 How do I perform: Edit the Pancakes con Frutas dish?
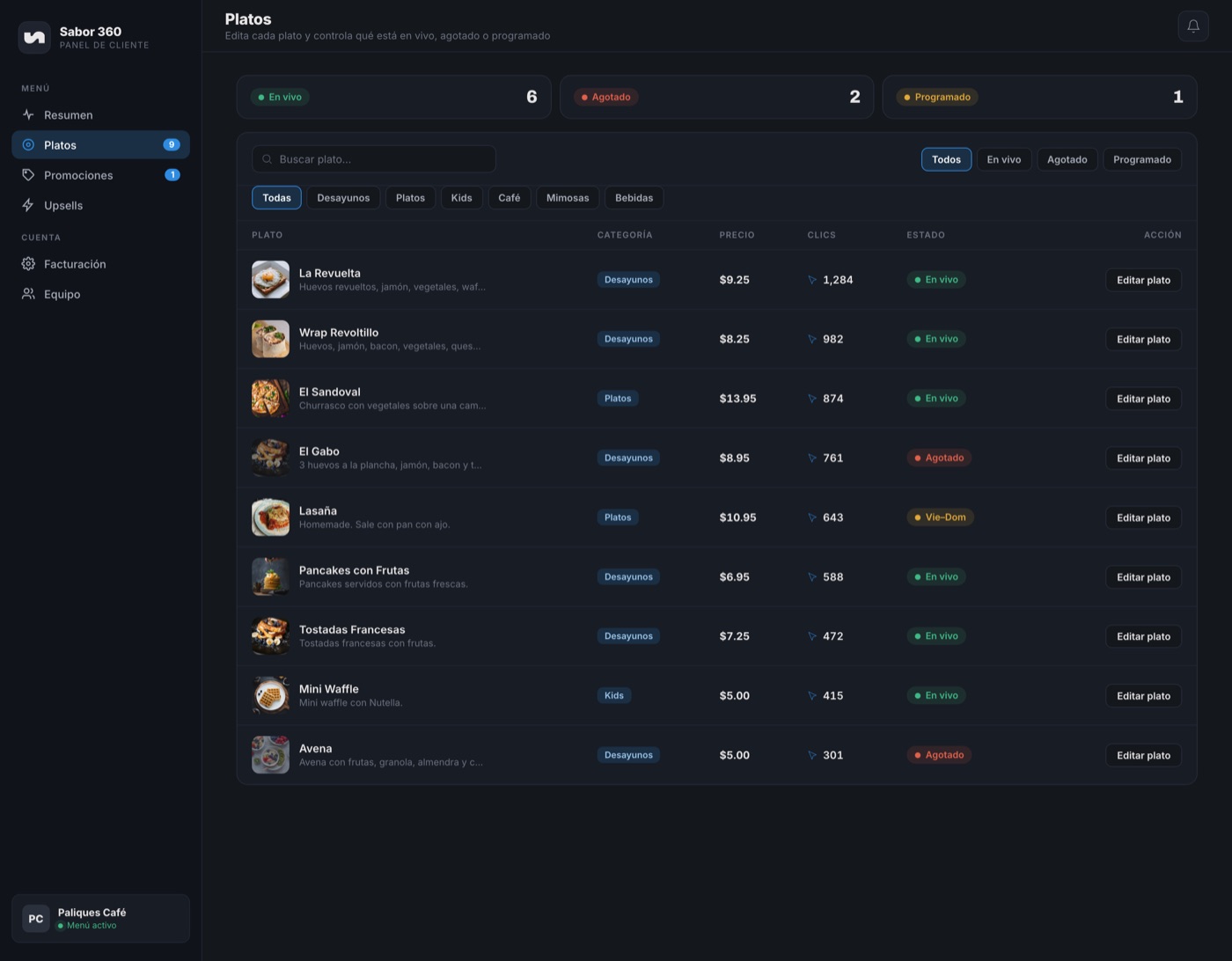click(1143, 577)
